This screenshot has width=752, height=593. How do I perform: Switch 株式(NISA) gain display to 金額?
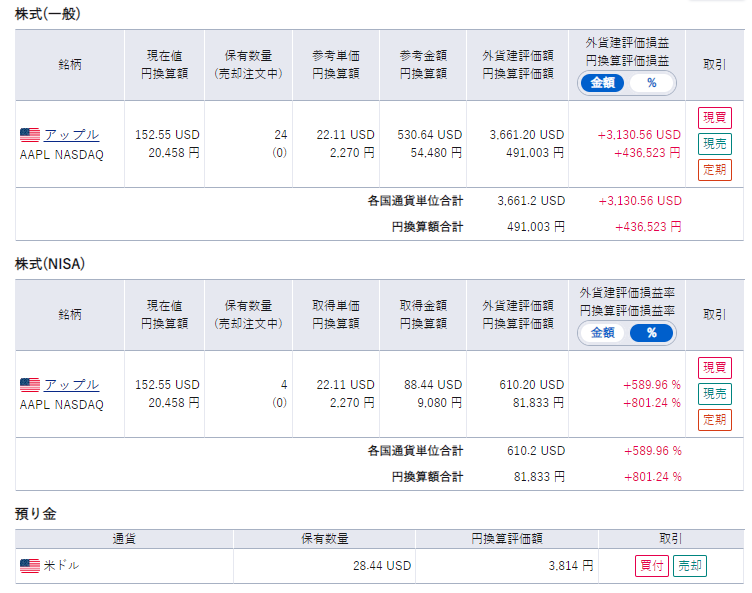[602, 333]
